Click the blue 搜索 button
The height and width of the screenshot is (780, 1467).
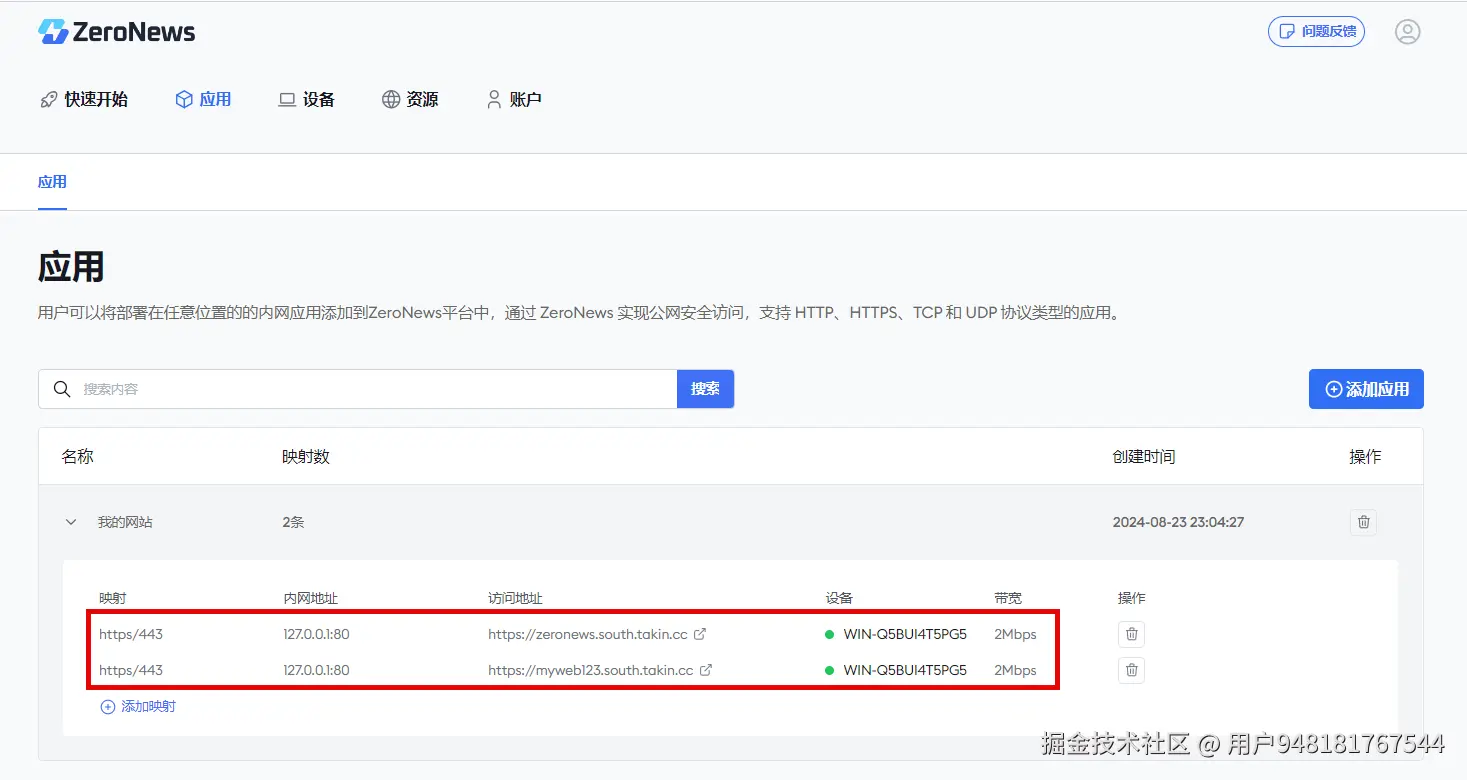705,389
